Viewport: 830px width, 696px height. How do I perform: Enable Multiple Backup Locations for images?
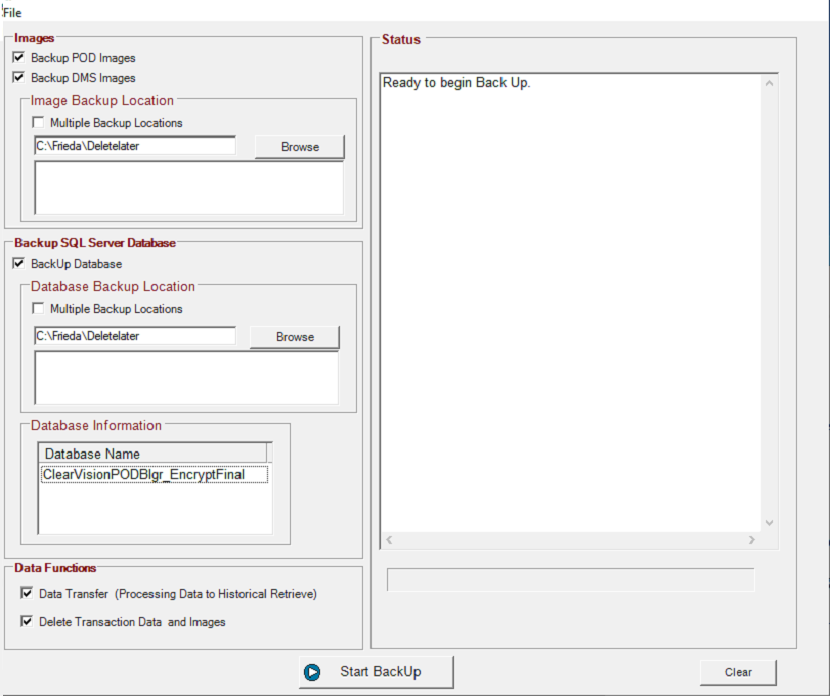pyautogui.click(x=38, y=122)
